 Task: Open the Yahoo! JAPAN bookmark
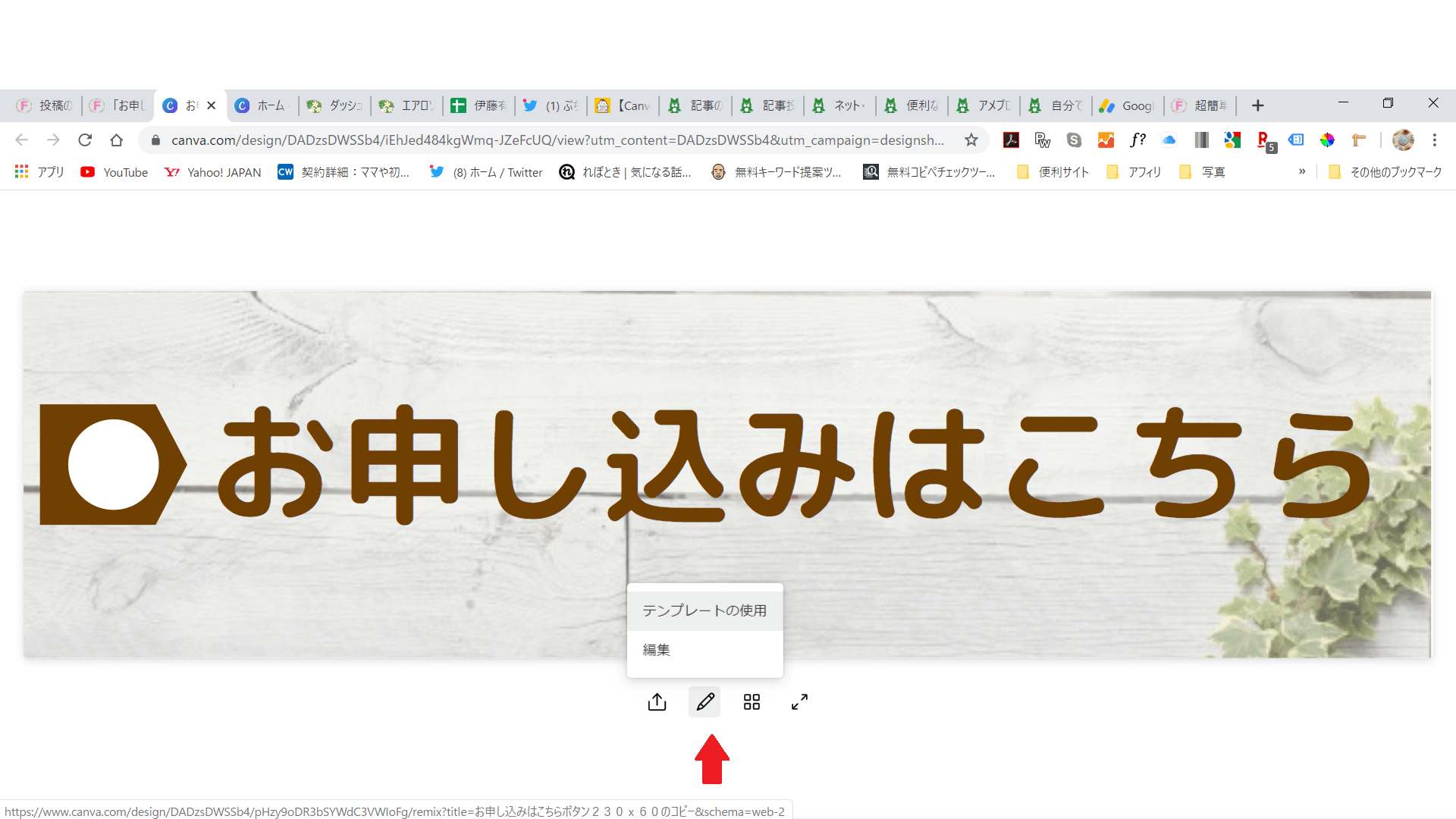[213, 172]
